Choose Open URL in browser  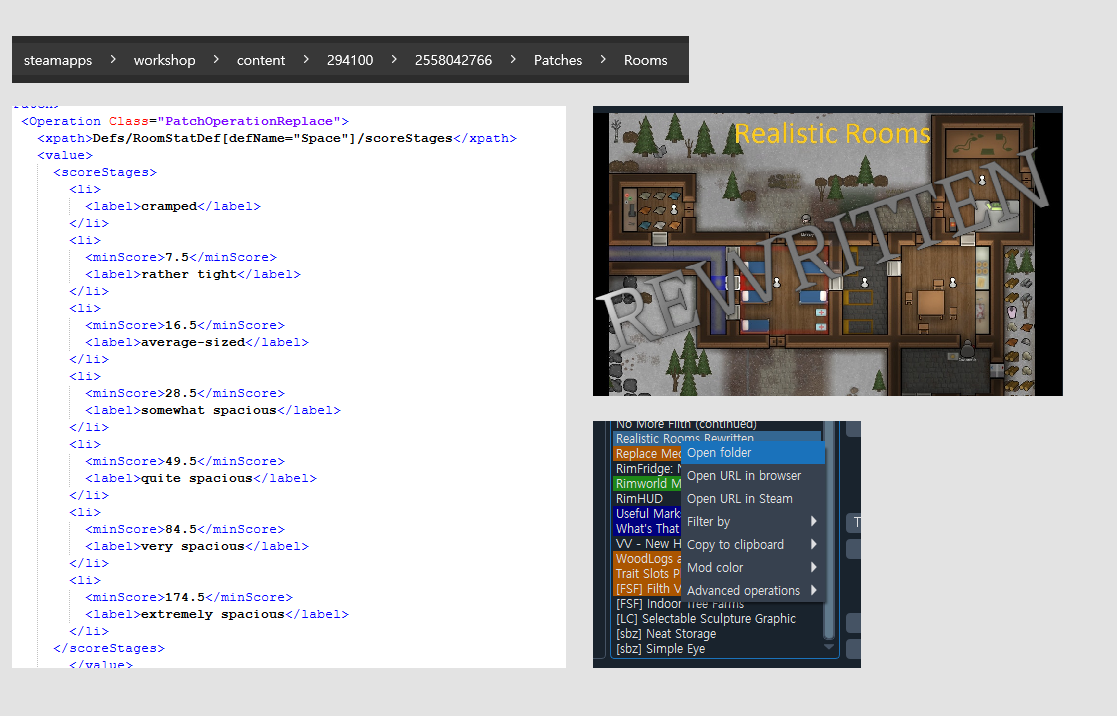(x=753, y=476)
